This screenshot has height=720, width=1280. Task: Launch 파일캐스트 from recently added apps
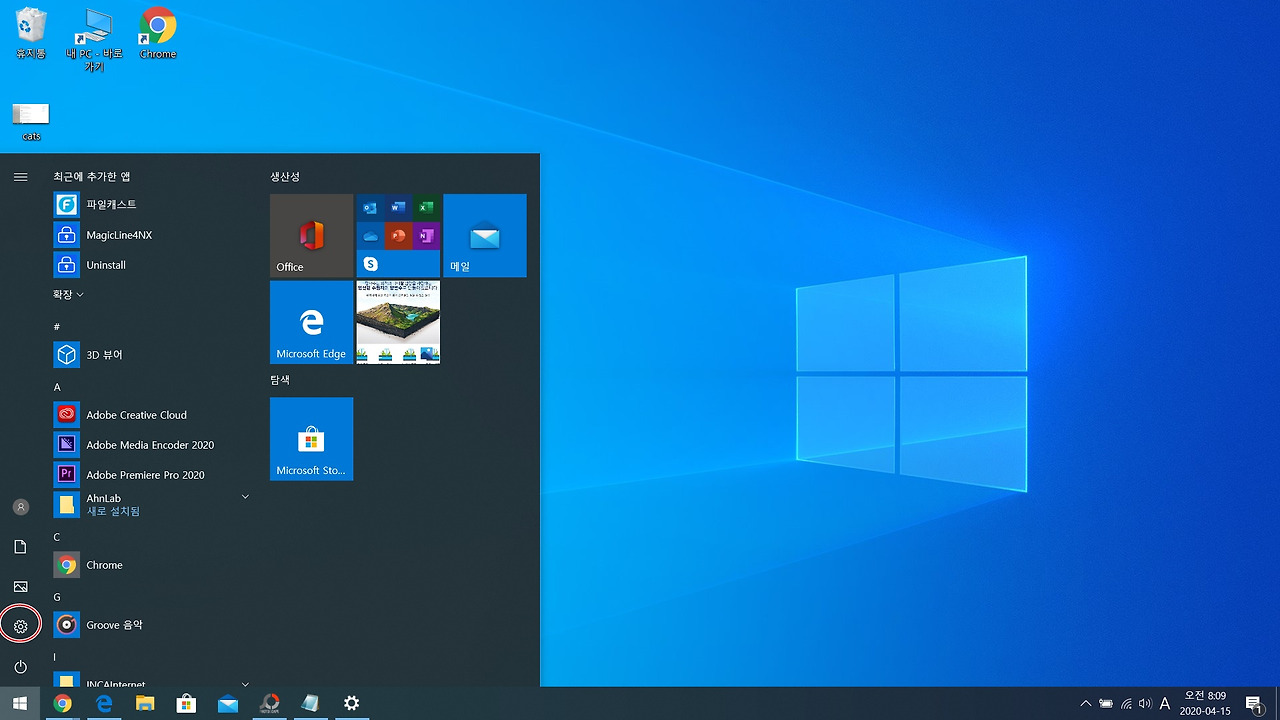pos(150,205)
